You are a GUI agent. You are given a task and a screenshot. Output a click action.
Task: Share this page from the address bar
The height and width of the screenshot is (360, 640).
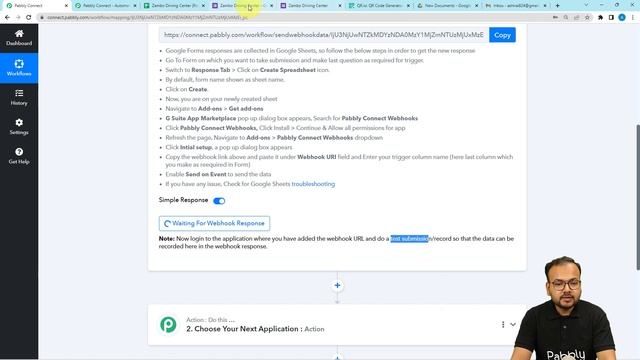[576, 18]
